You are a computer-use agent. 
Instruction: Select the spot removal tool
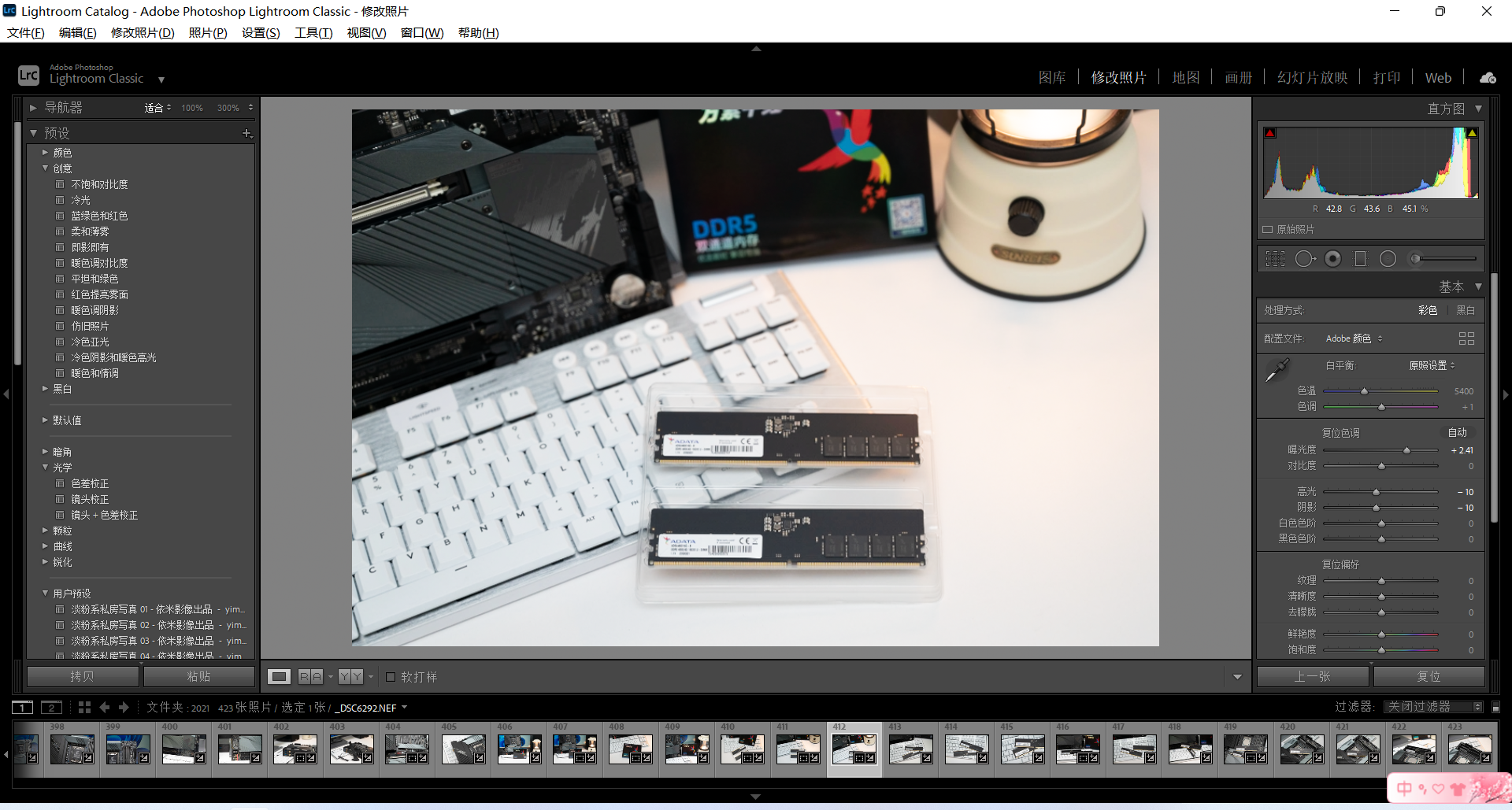(x=1305, y=259)
